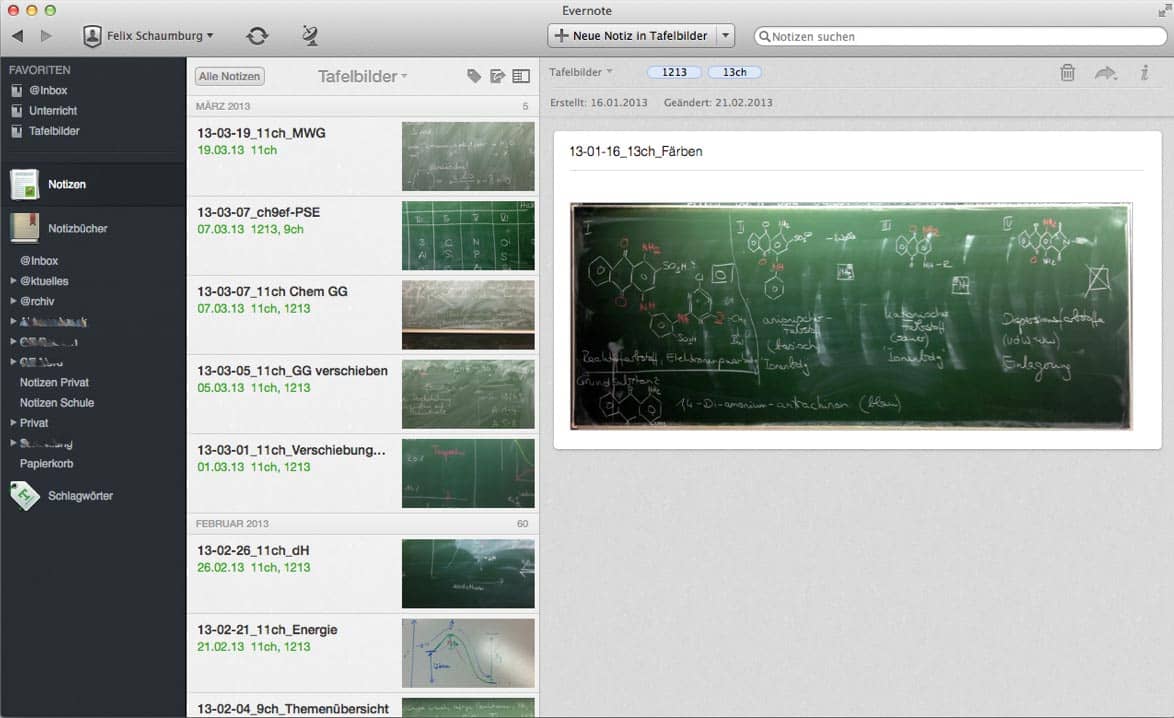Expand the @ktuelles notebook stack
Viewport: 1174px width, 718px height.
click(13, 281)
